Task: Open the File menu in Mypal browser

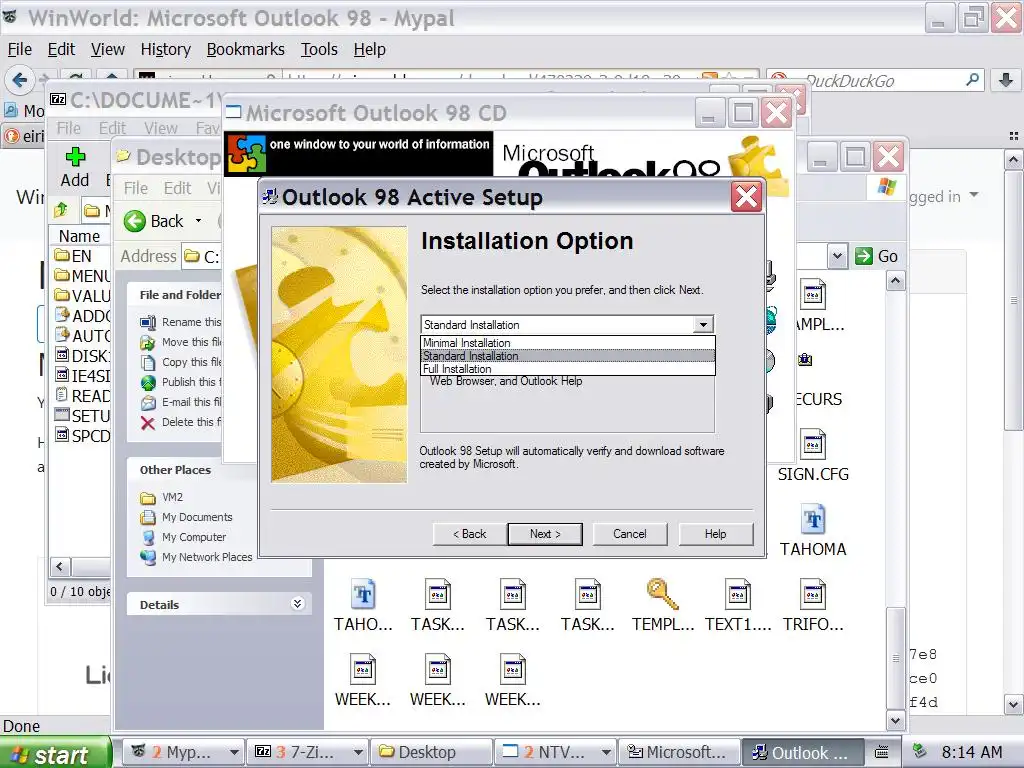Action: [20, 49]
